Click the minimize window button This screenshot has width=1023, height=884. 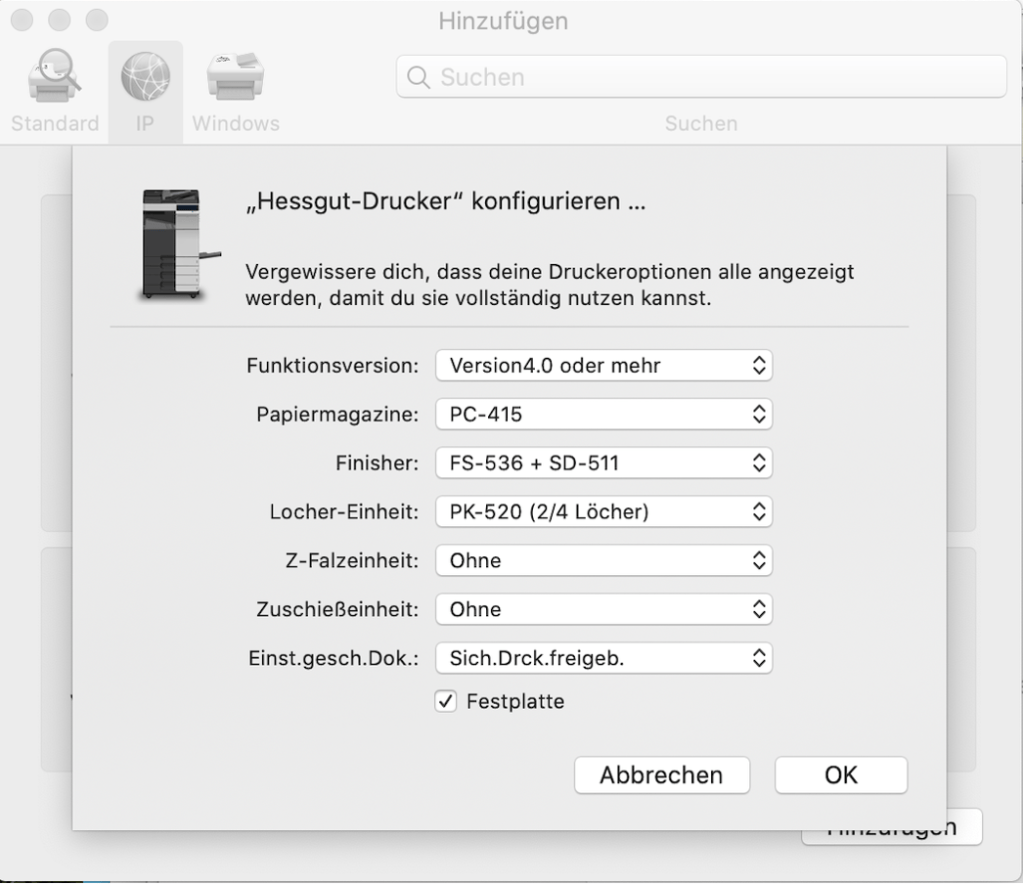[x=59, y=20]
